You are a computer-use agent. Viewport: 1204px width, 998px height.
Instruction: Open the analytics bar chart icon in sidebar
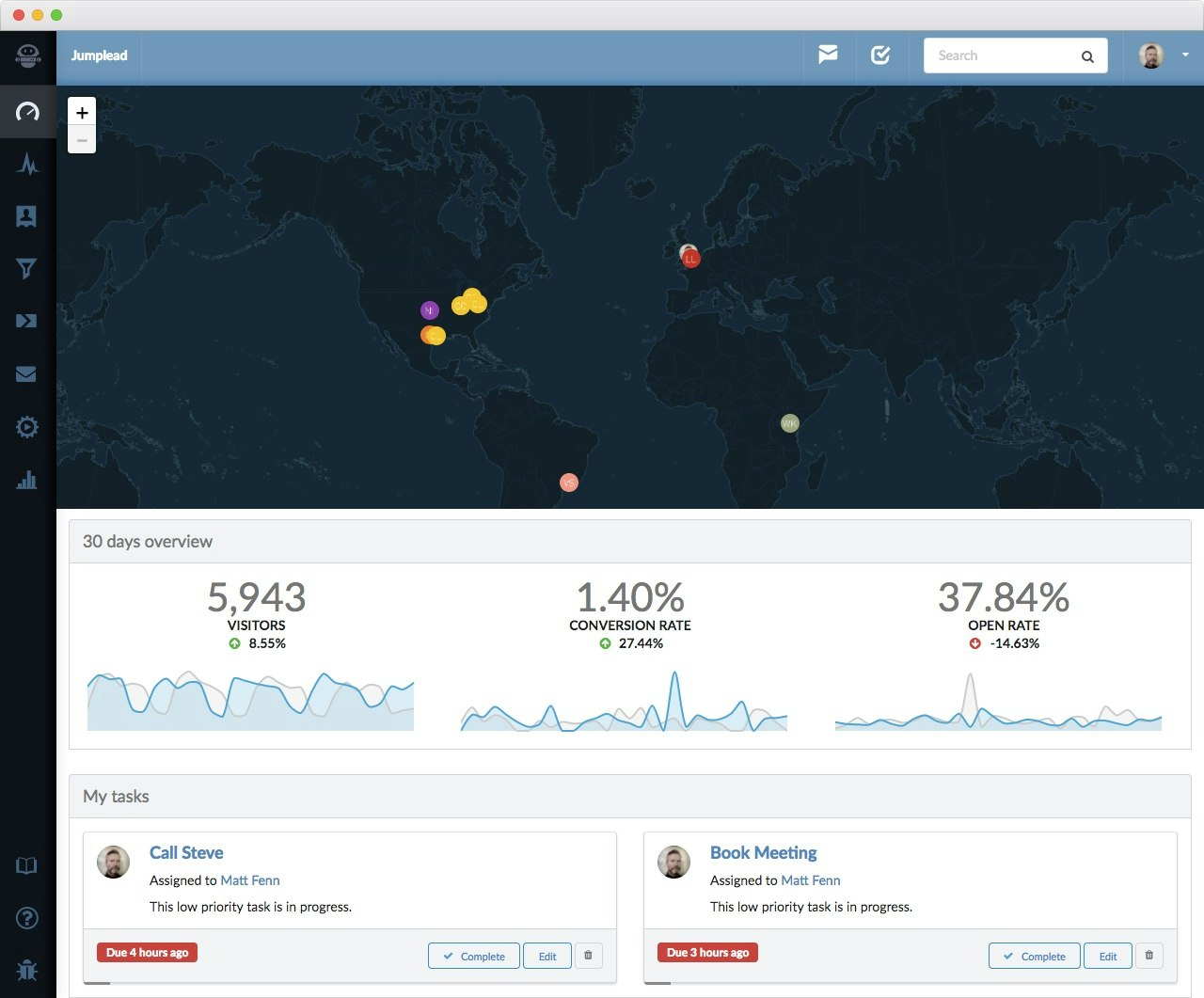pos(27,480)
